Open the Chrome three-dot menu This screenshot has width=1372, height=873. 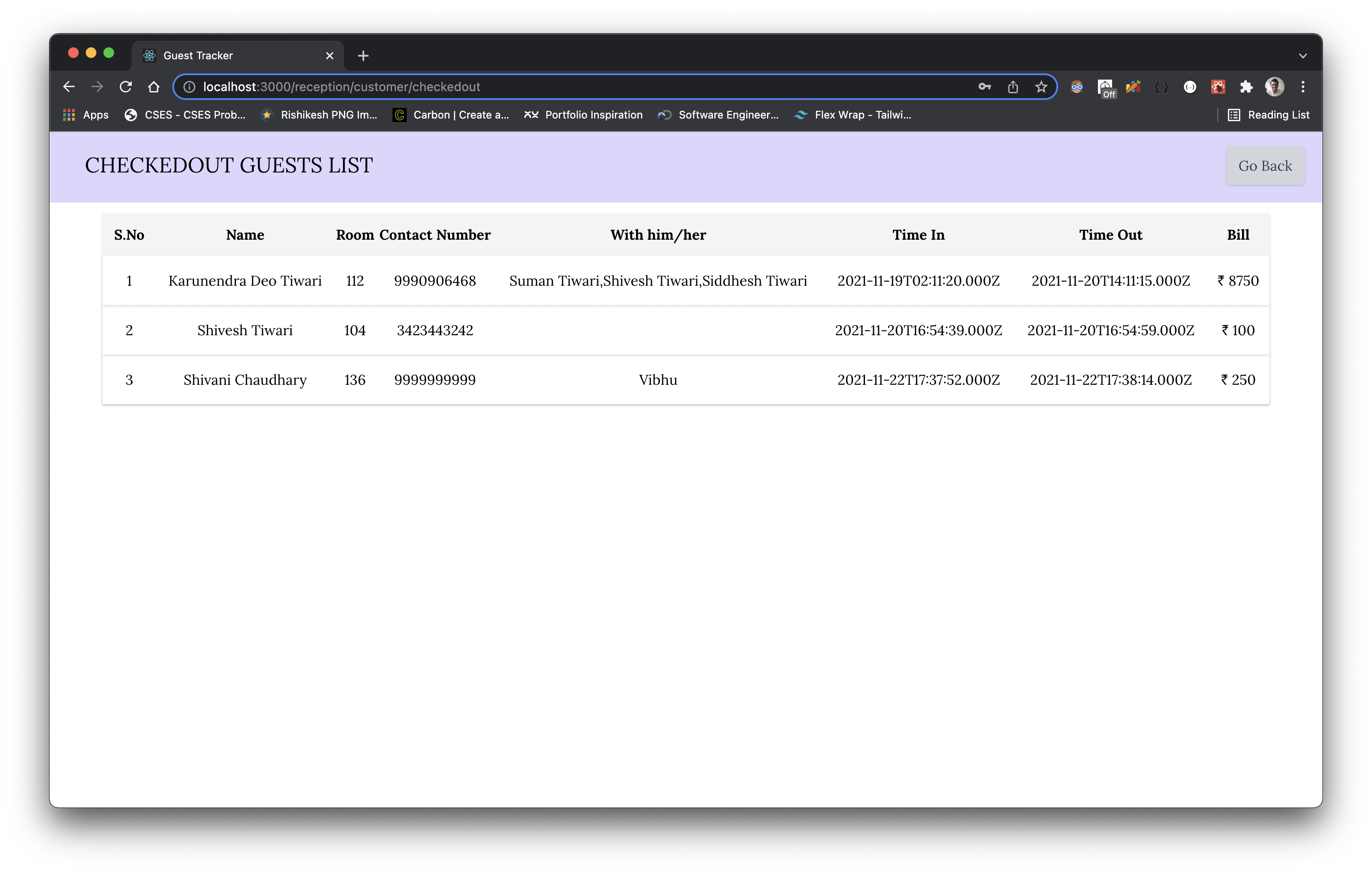coord(1303,87)
